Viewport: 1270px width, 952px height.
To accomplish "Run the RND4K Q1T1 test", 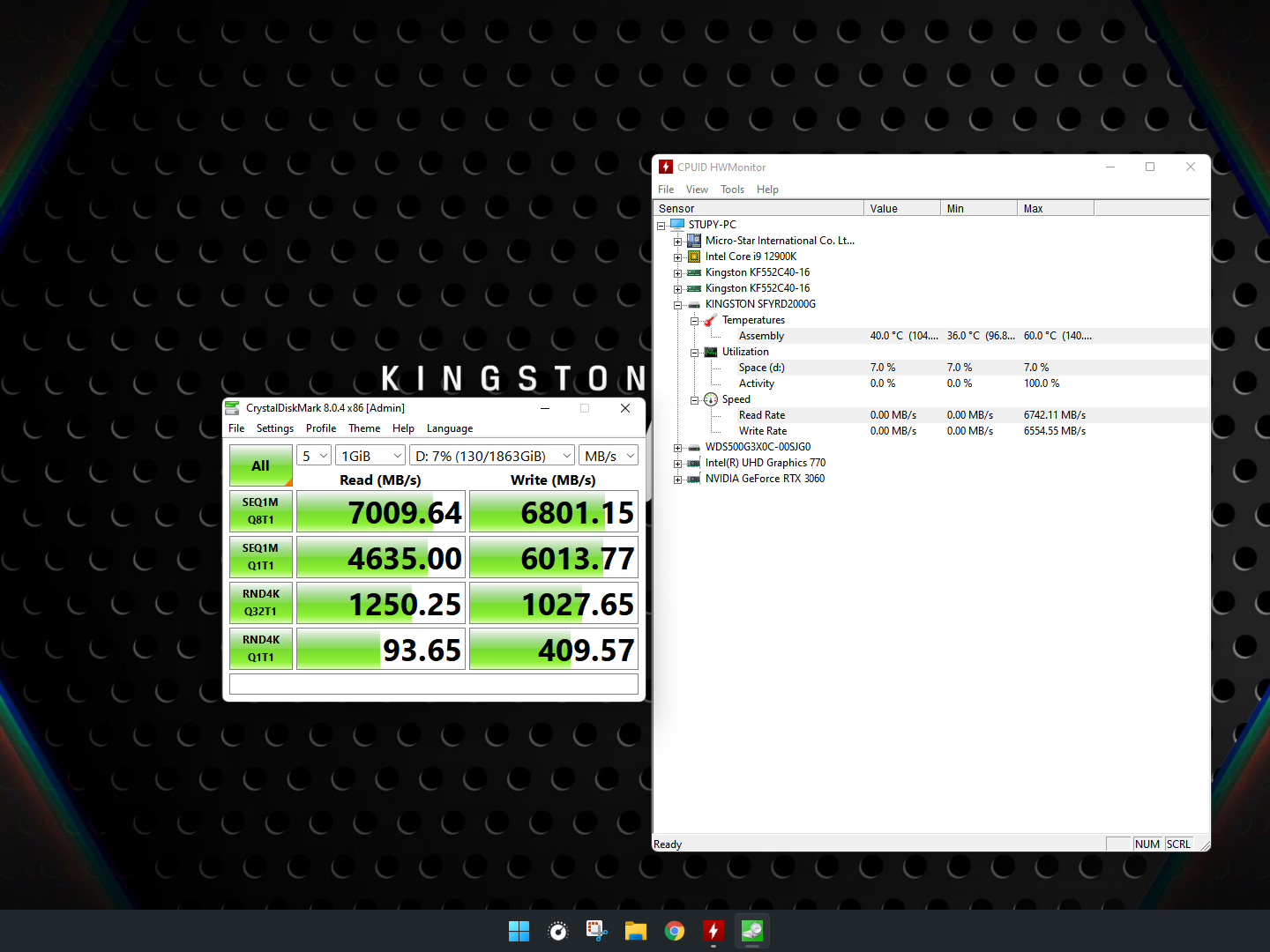I will coord(261,649).
